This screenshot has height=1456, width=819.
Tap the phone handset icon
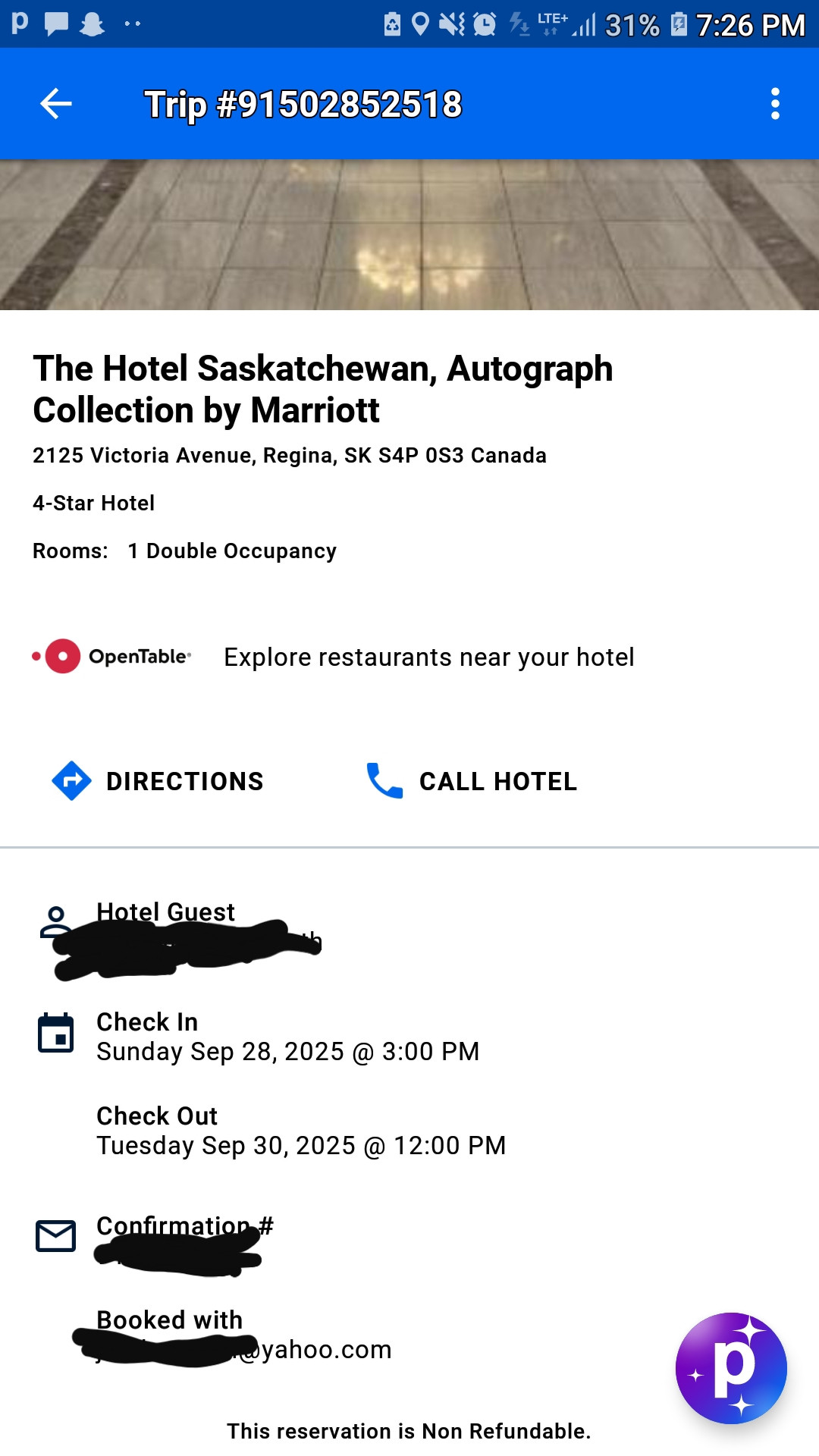384,780
